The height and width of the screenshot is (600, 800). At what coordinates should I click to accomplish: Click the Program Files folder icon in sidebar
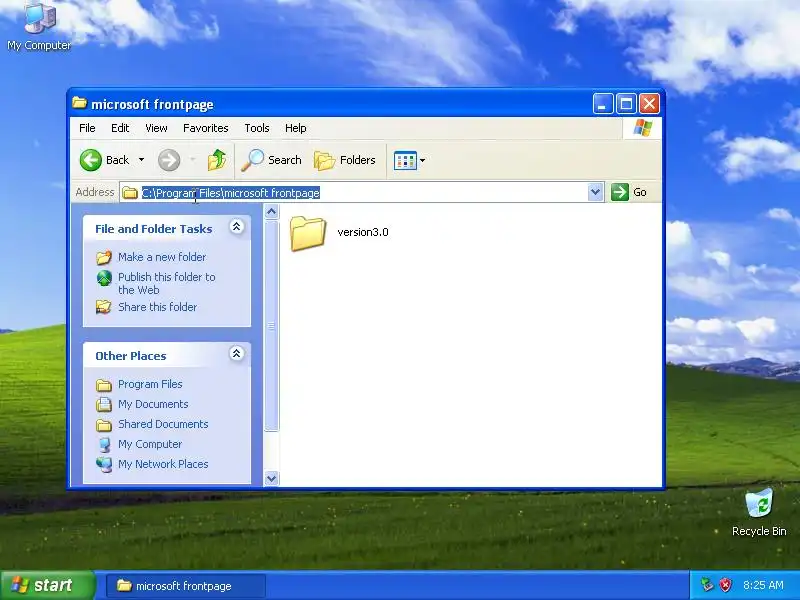104,385
